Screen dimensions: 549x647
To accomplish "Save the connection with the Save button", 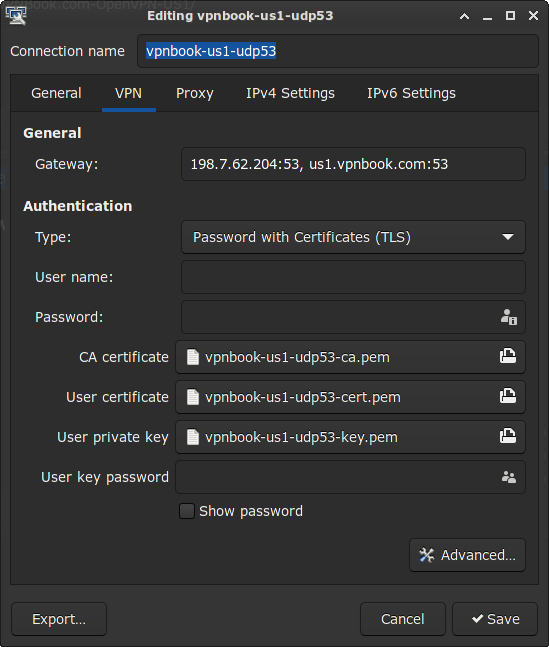I will [x=495, y=619].
